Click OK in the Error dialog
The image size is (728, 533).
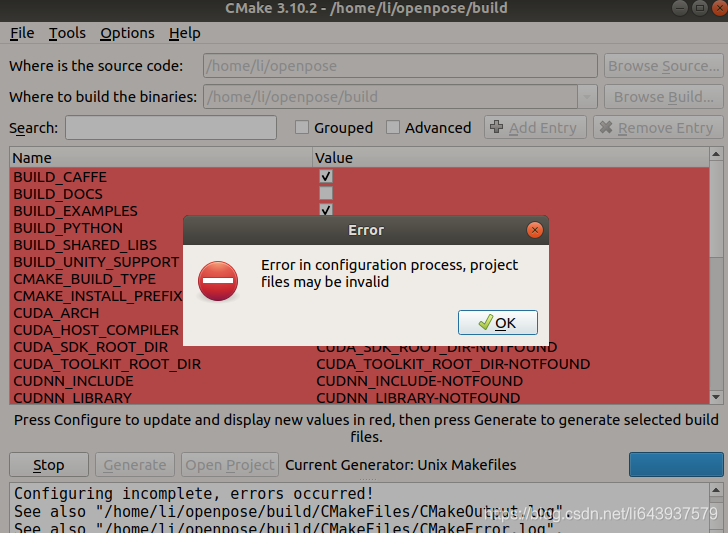498,323
